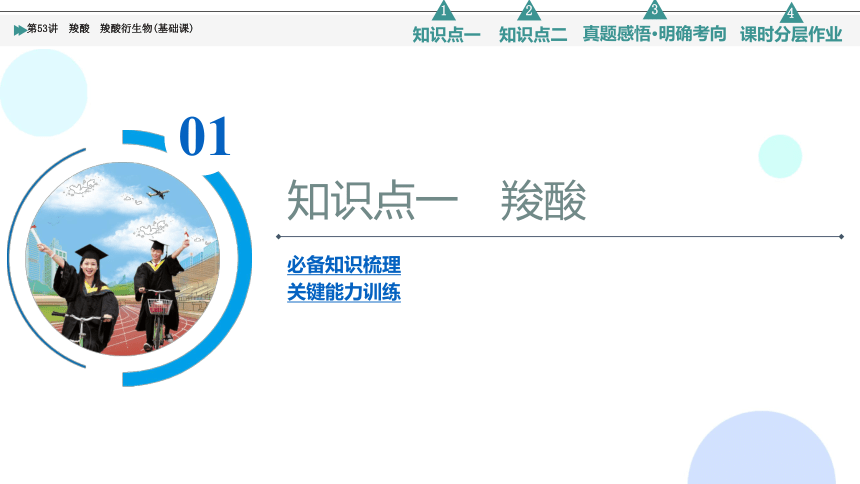Screen dimensions: 860x484
Task: Open the 知识点一 navigation tab
Action: 446,35
